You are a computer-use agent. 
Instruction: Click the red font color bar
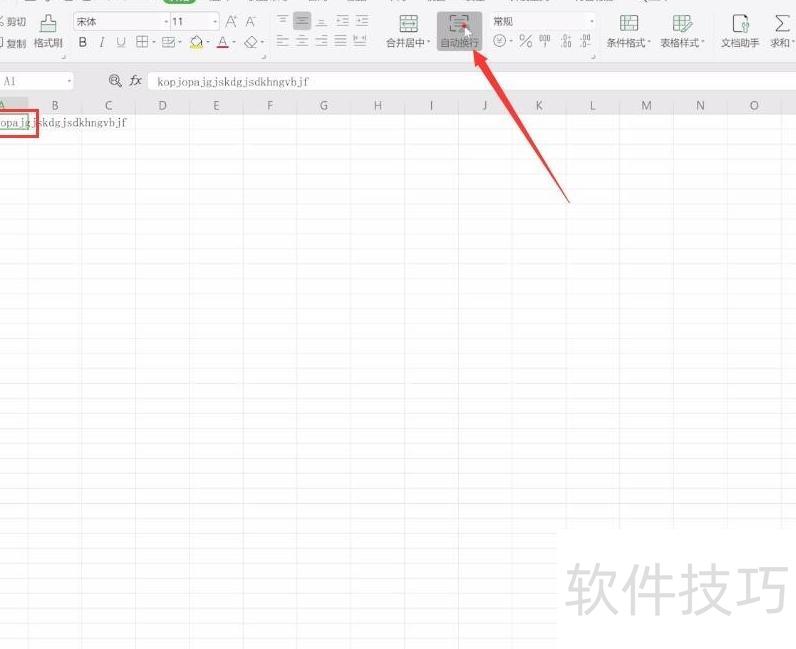pyautogui.click(x=222, y=47)
